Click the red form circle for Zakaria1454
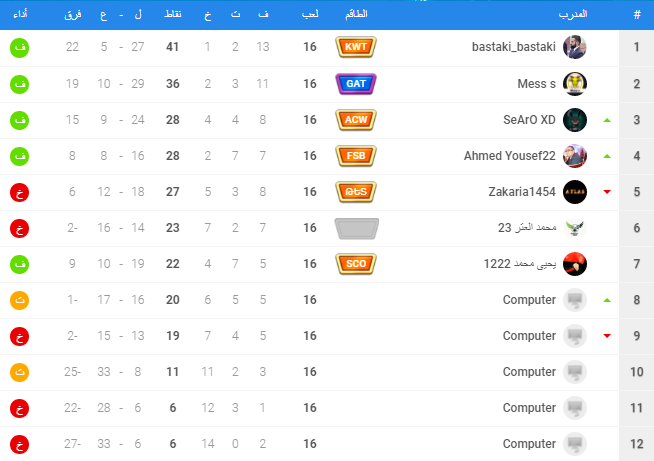 [x=20, y=192]
